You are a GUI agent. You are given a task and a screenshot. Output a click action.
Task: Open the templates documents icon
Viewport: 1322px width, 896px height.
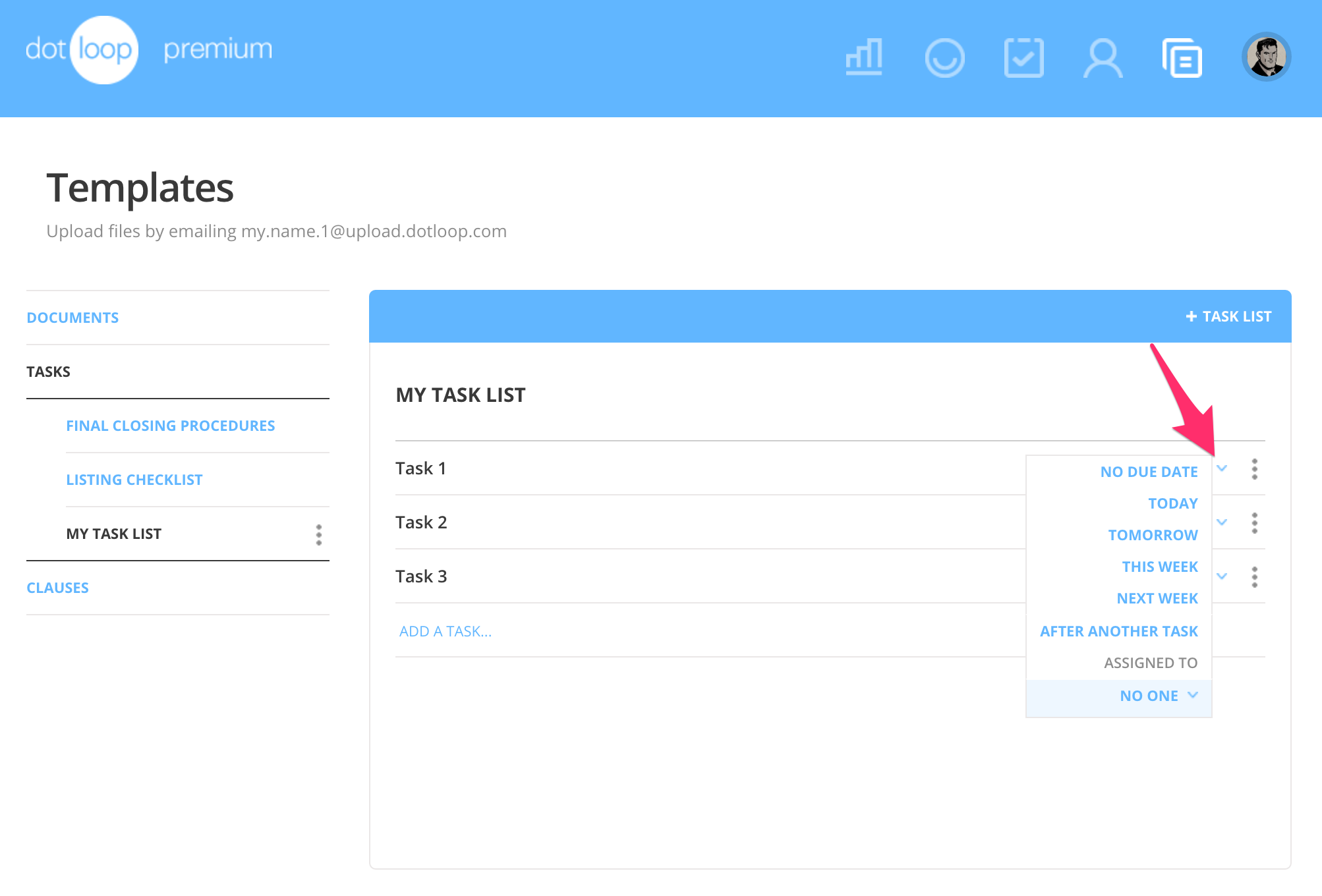[1182, 58]
